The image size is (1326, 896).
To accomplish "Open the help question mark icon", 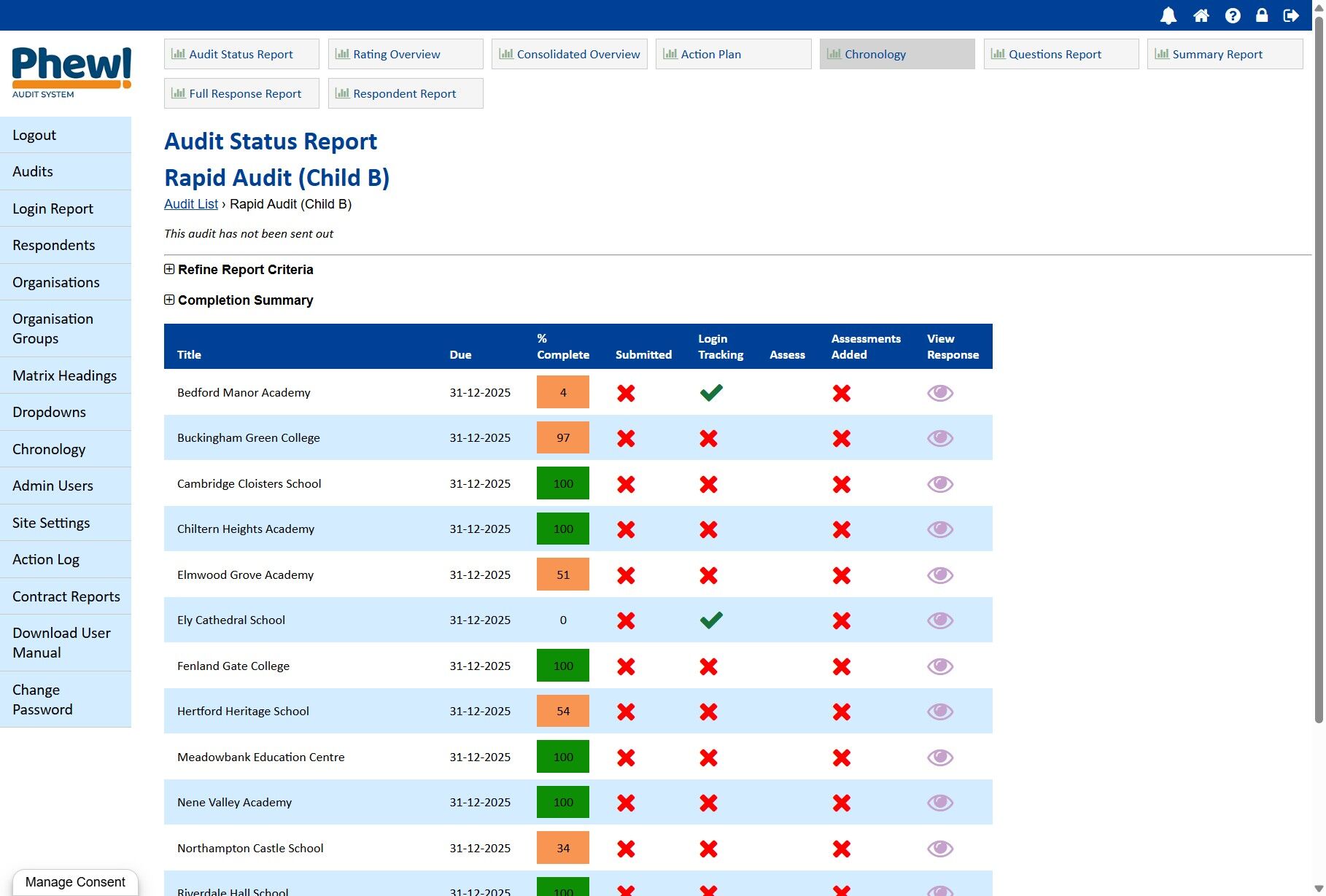I will (1233, 15).
